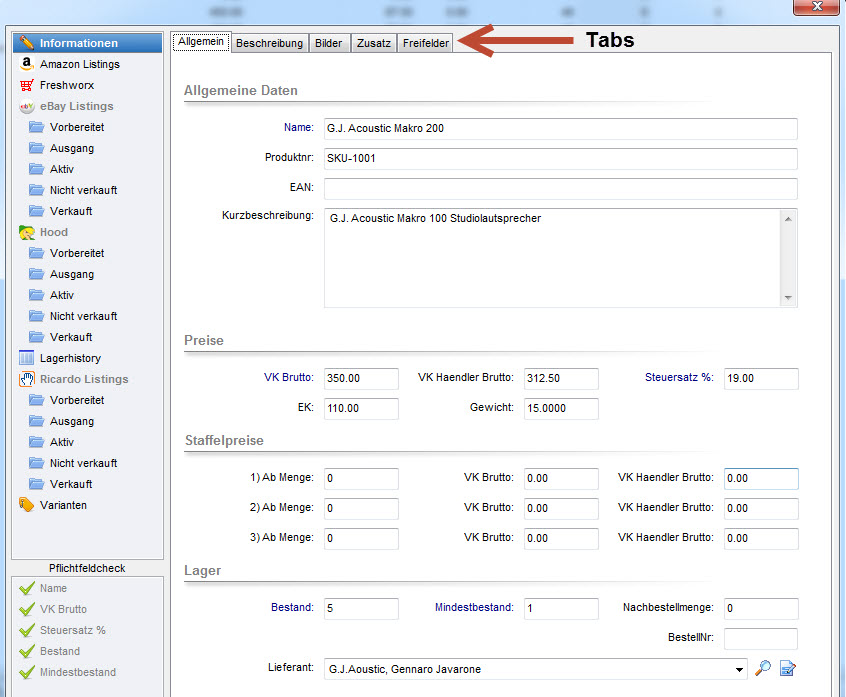This screenshot has width=846, height=697.
Task: Switch to the Beschreibung tab
Action: coord(270,43)
